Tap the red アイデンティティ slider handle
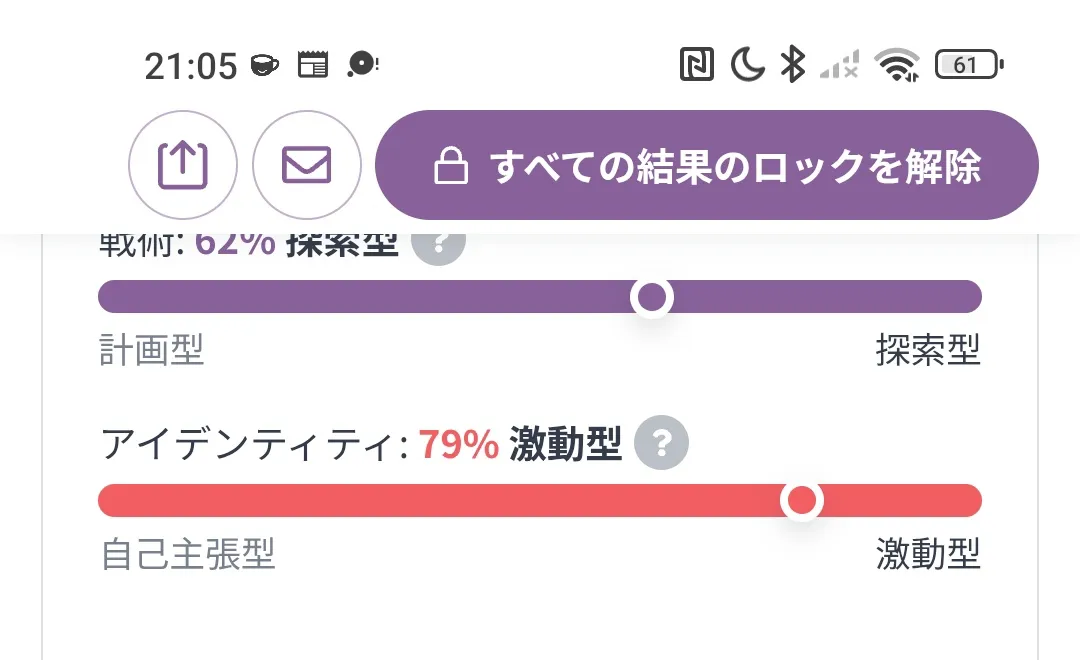 coord(801,500)
